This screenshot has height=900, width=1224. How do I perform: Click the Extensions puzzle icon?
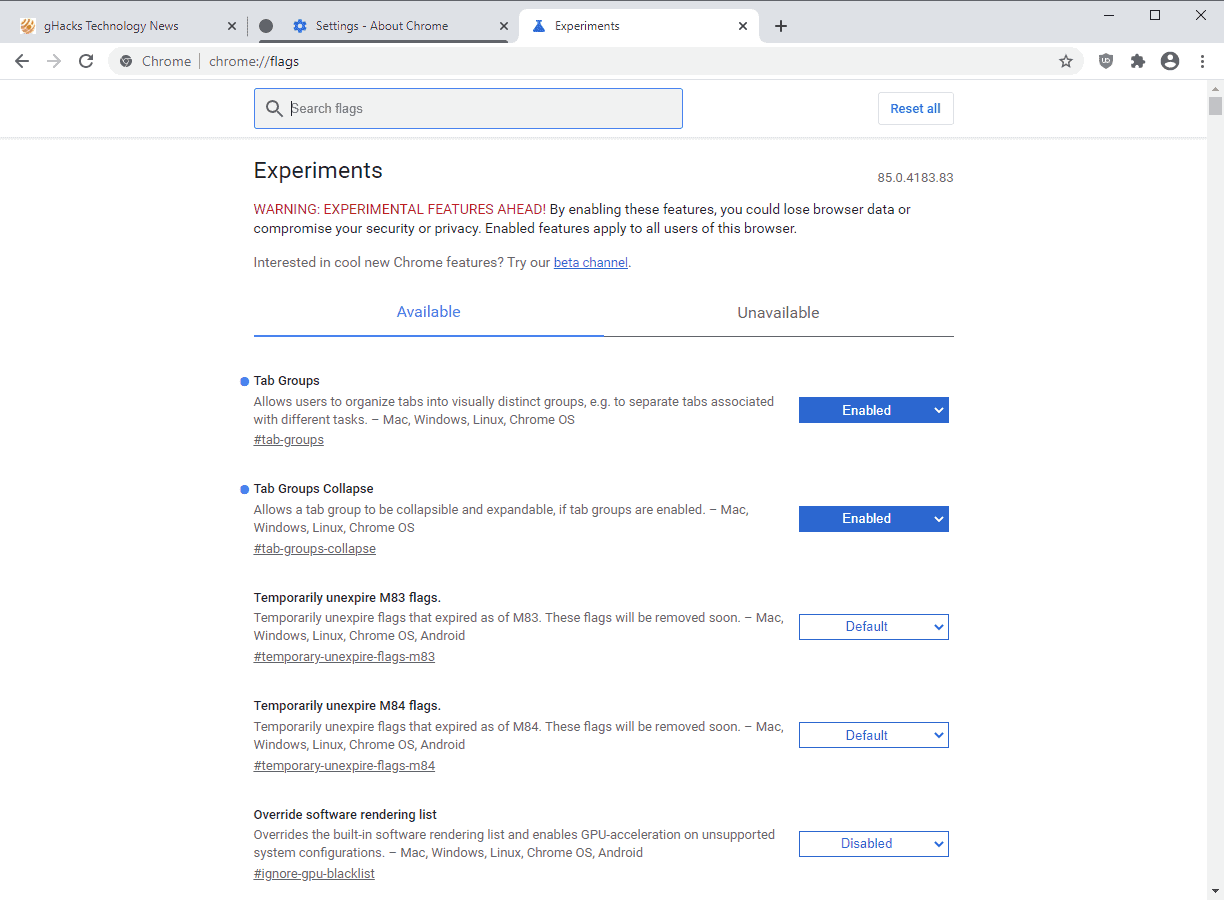pos(1138,61)
